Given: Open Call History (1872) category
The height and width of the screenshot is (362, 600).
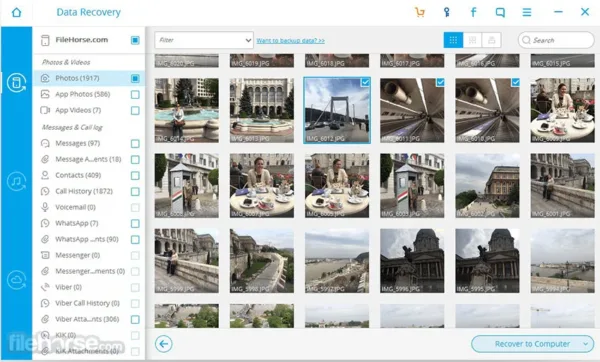Looking at the screenshot, I should [x=84, y=191].
